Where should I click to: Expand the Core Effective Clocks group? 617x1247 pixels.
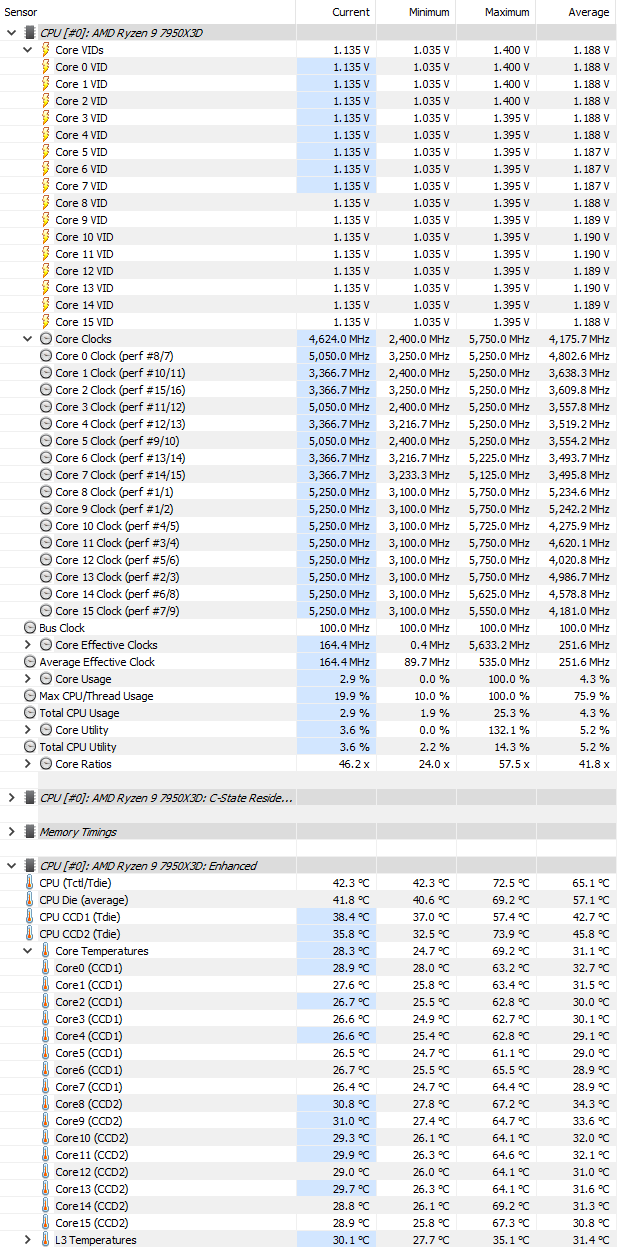[x=27, y=645]
